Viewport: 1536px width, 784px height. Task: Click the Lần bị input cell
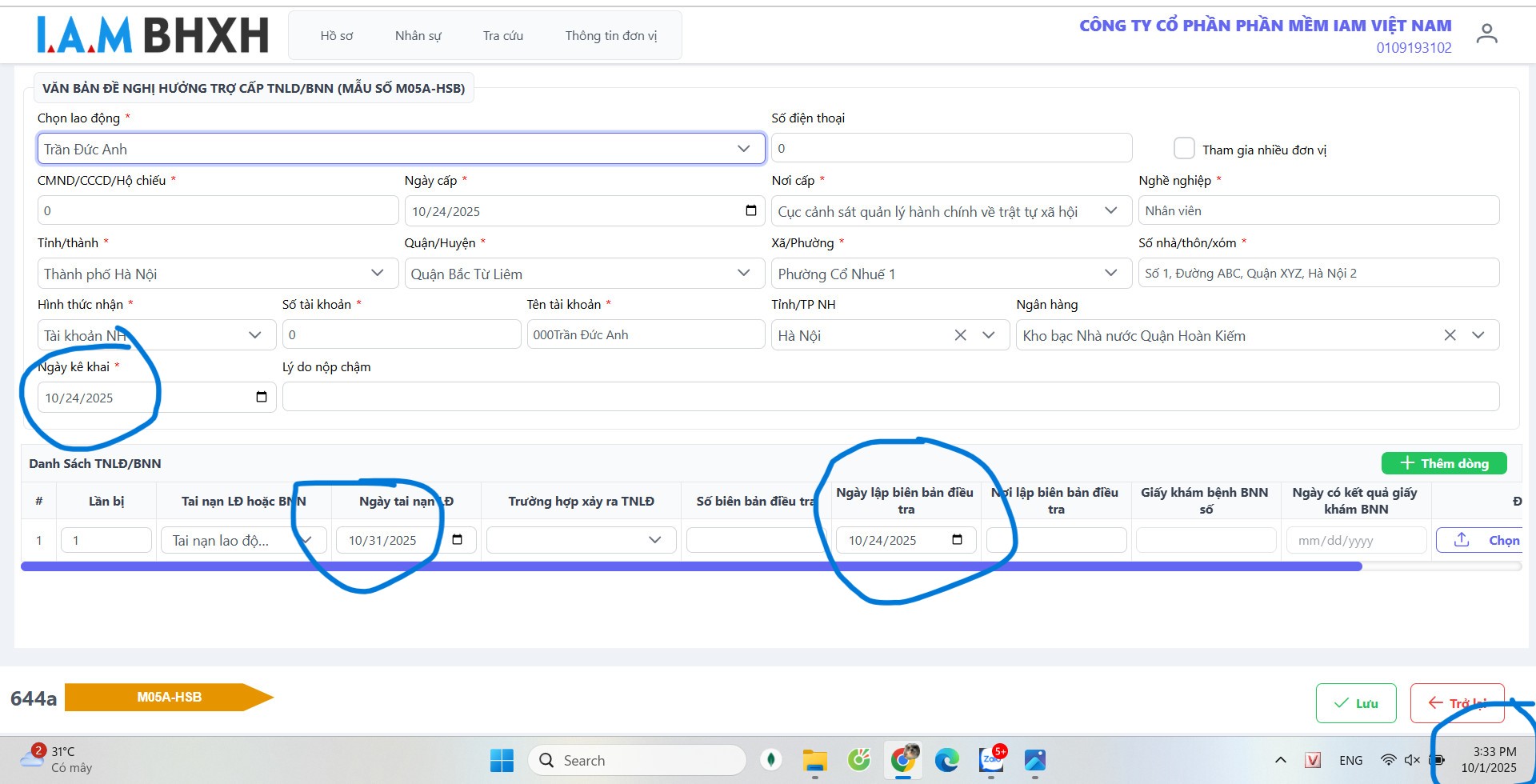[106, 540]
